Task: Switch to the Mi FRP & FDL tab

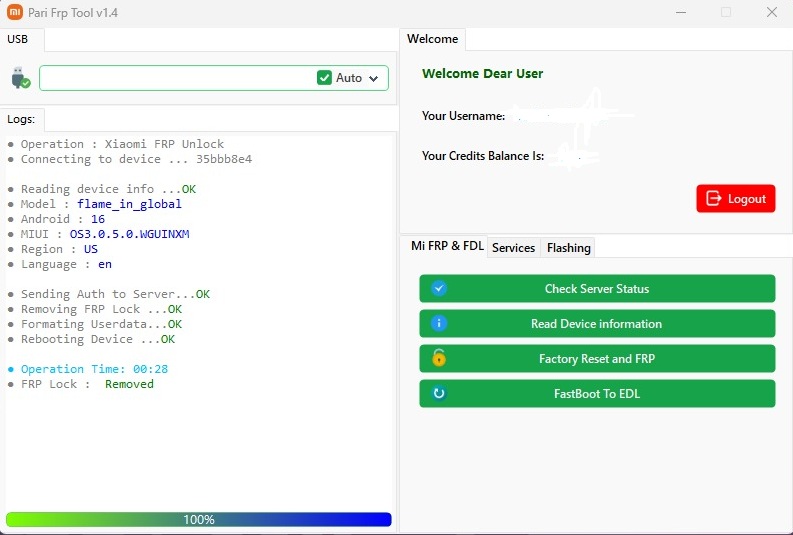Action: pyautogui.click(x=447, y=246)
